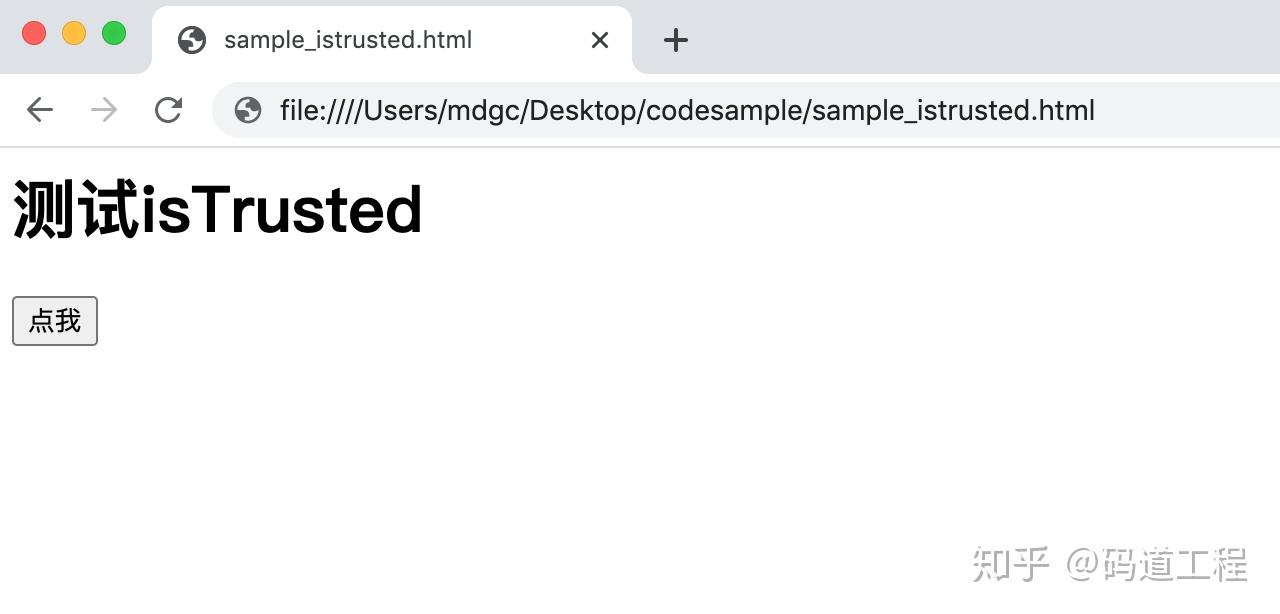
Task: View site information via address bar globe icon
Action: (x=247, y=110)
